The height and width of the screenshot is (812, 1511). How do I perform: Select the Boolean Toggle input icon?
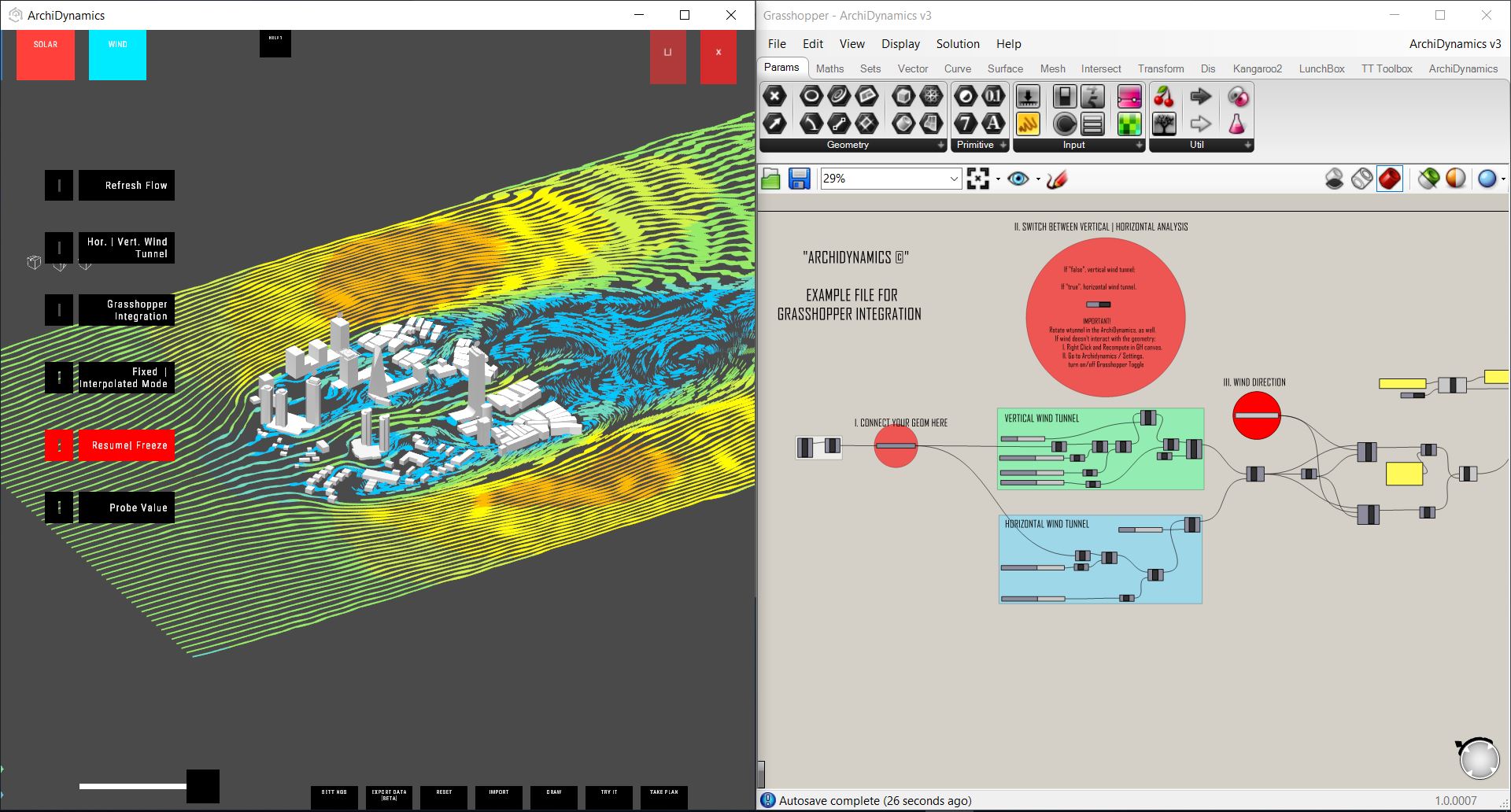click(x=1065, y=96)
